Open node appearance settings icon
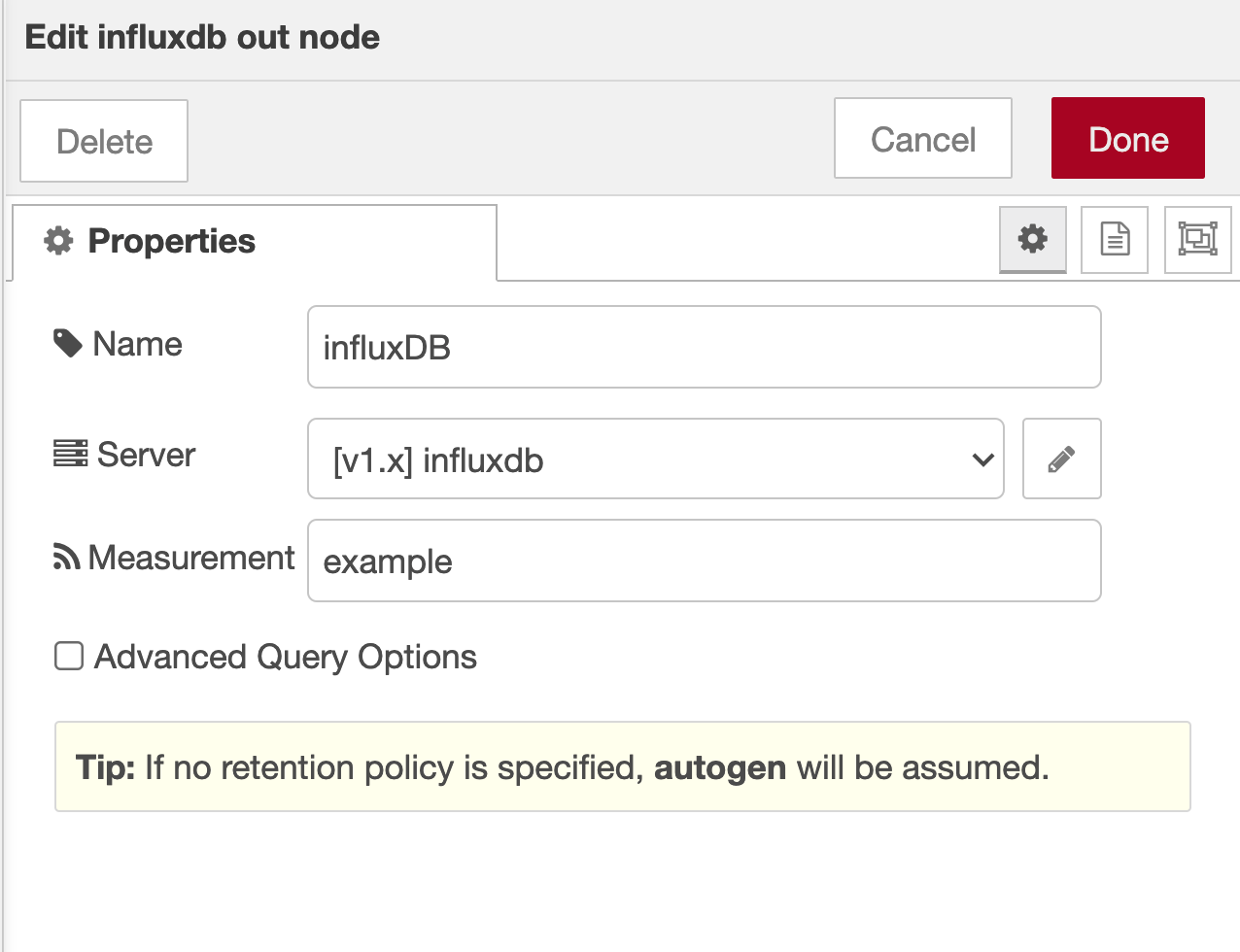Image resolution: width=1240 pixels, height=952 pixels. pyautogui.click(x=1197, y=239)
